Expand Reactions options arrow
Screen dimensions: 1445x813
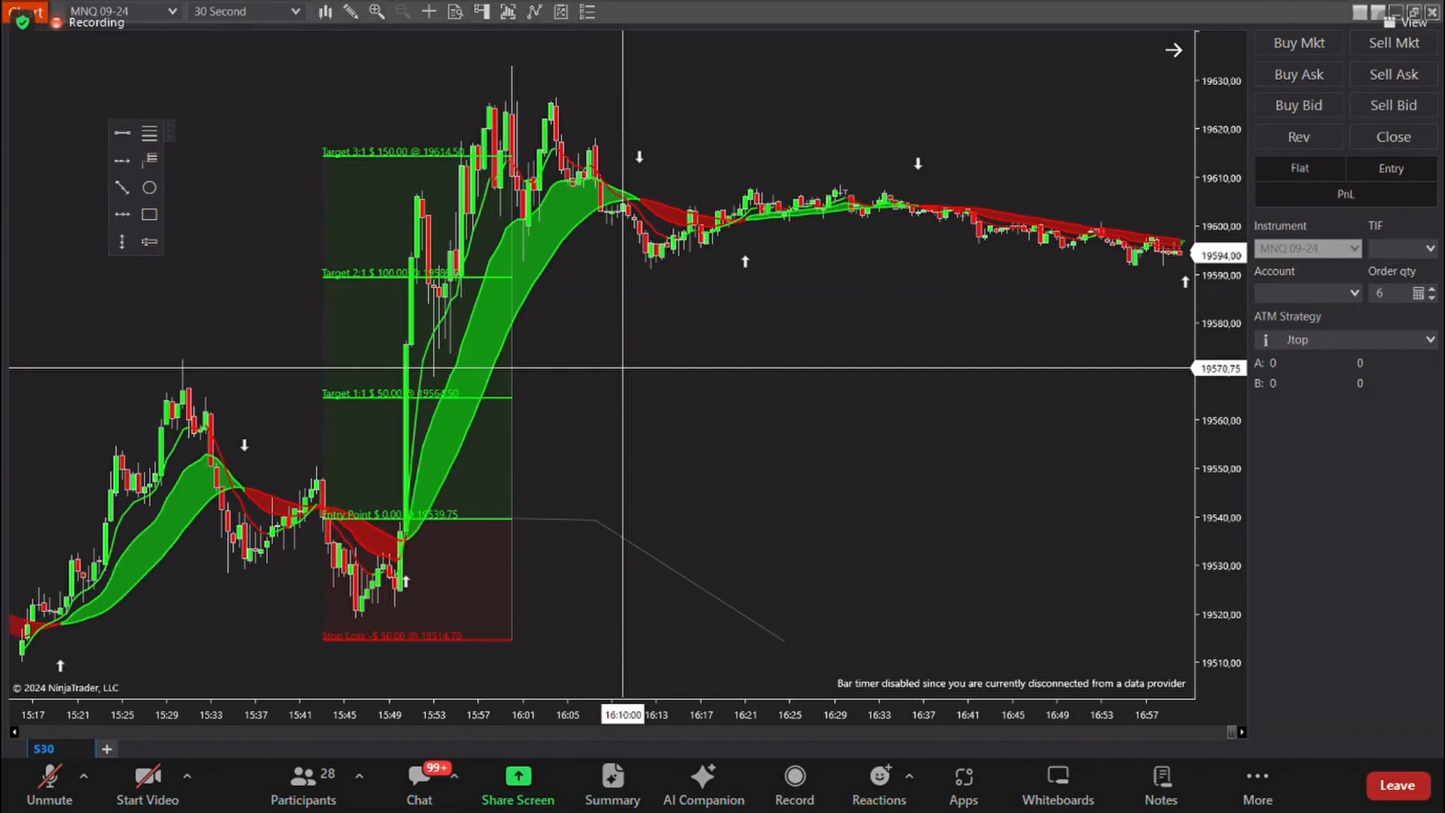tap(909, 776)
